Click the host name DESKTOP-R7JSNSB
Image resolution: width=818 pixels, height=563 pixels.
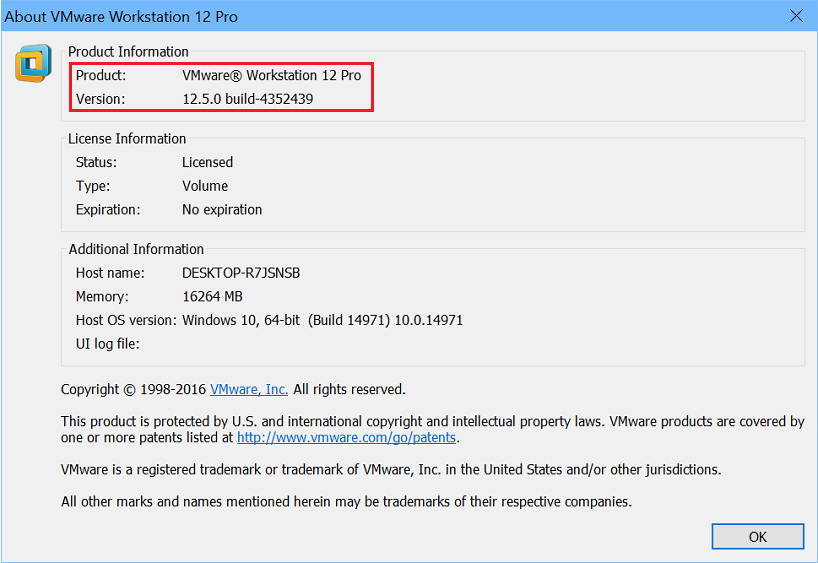(241, 273)
